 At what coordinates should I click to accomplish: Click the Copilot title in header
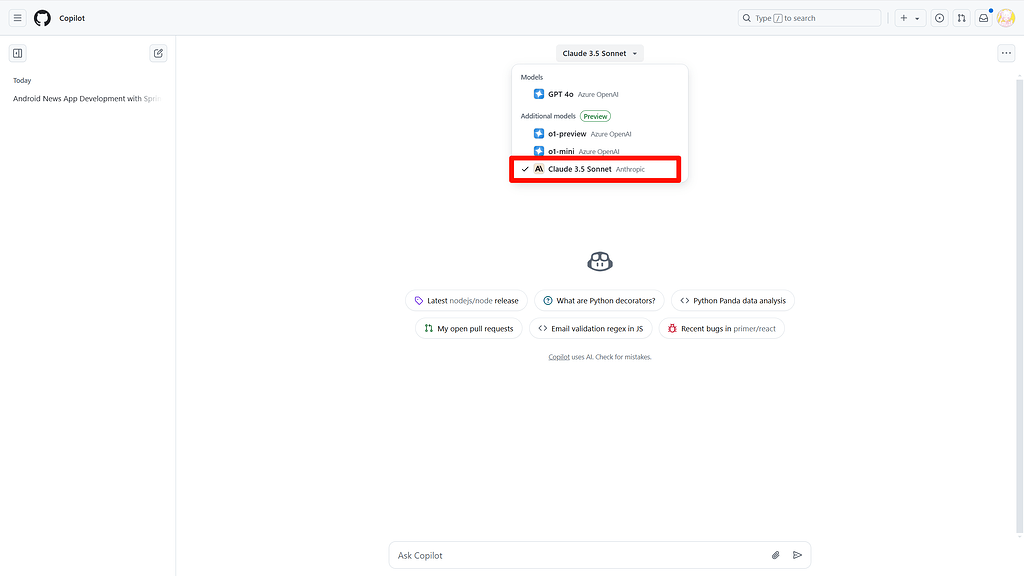tap(72, 18)
